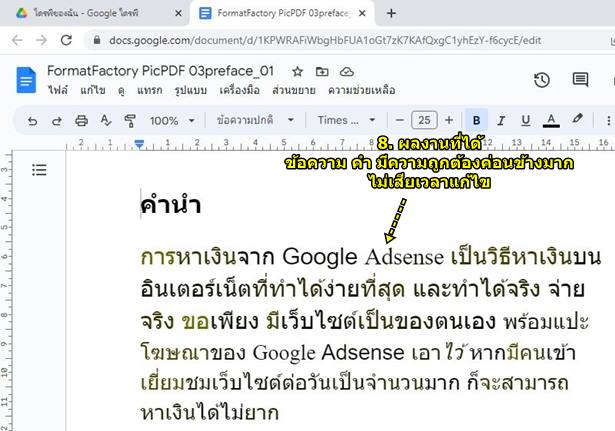This screenshot has width=615, height=431.
Task: Check cloud save status icon
Action: 347,72
